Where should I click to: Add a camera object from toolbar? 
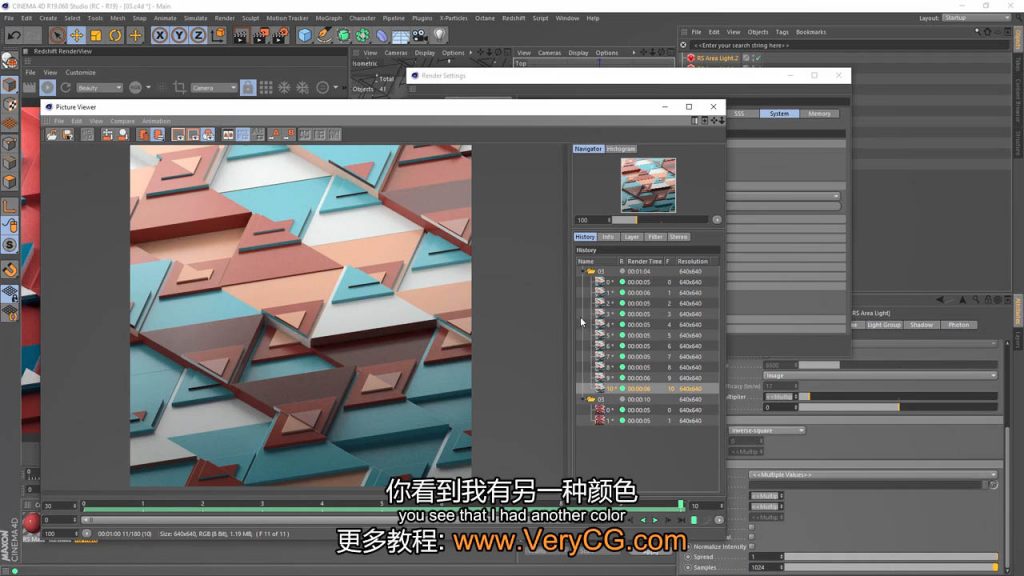pyautogui.click(x=420, y=35)
